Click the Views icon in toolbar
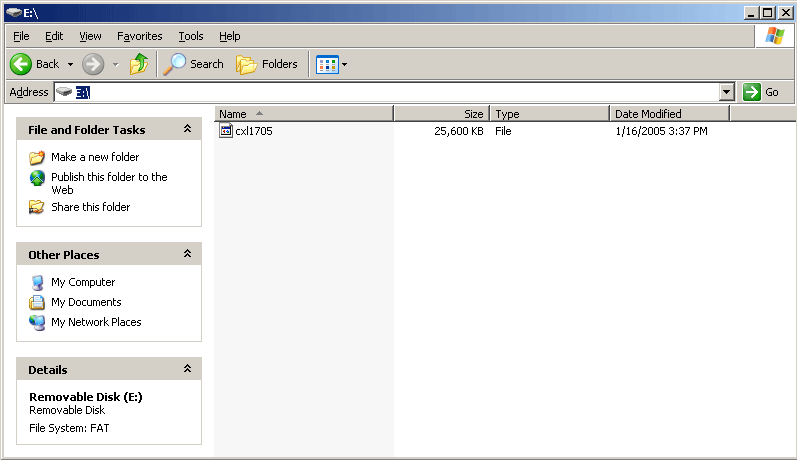The width and height of the screenshot is (797, 460). (x=326, y=64)
